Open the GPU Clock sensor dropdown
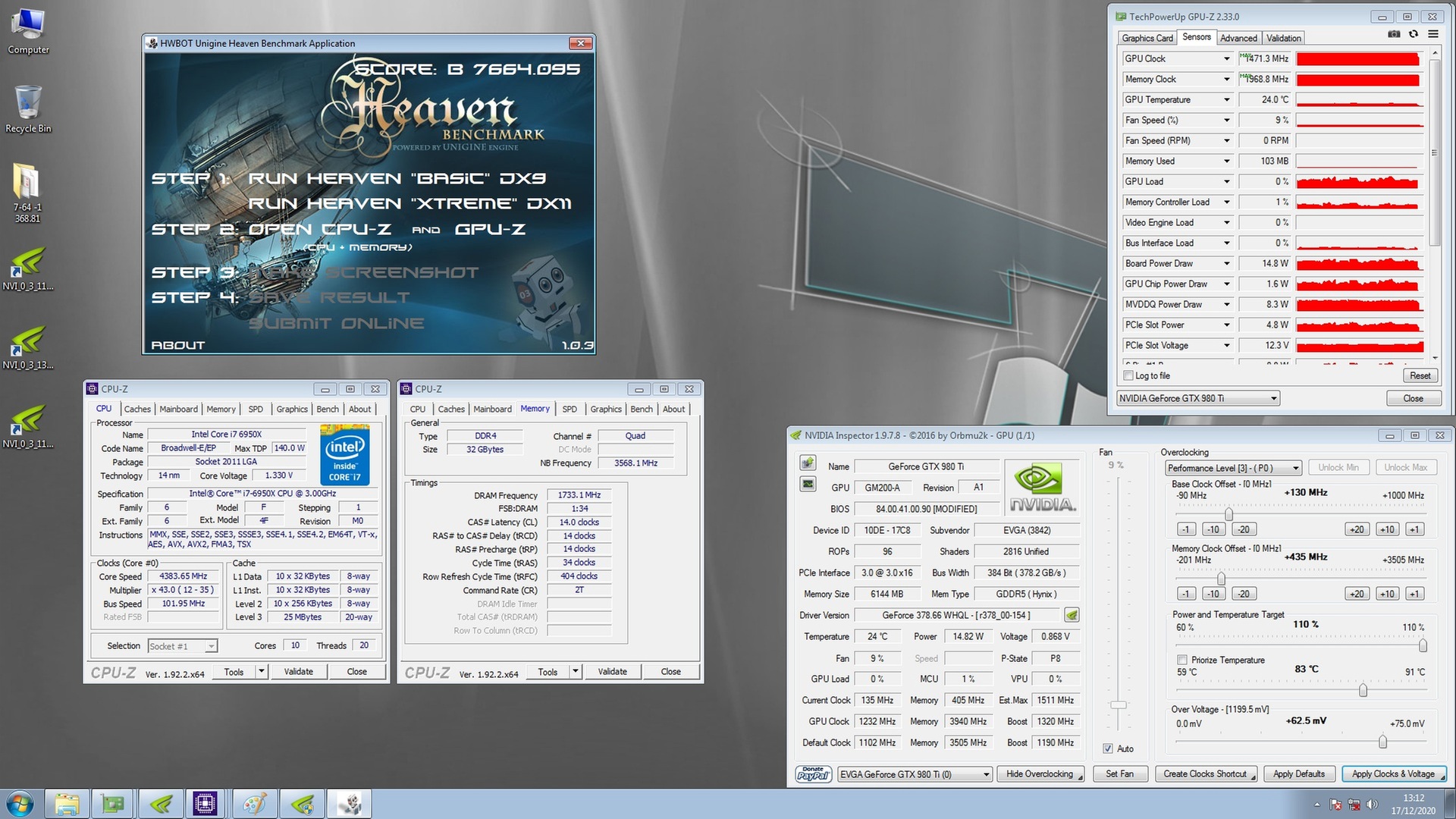Screen dimensions: 1456x819 1226,59
